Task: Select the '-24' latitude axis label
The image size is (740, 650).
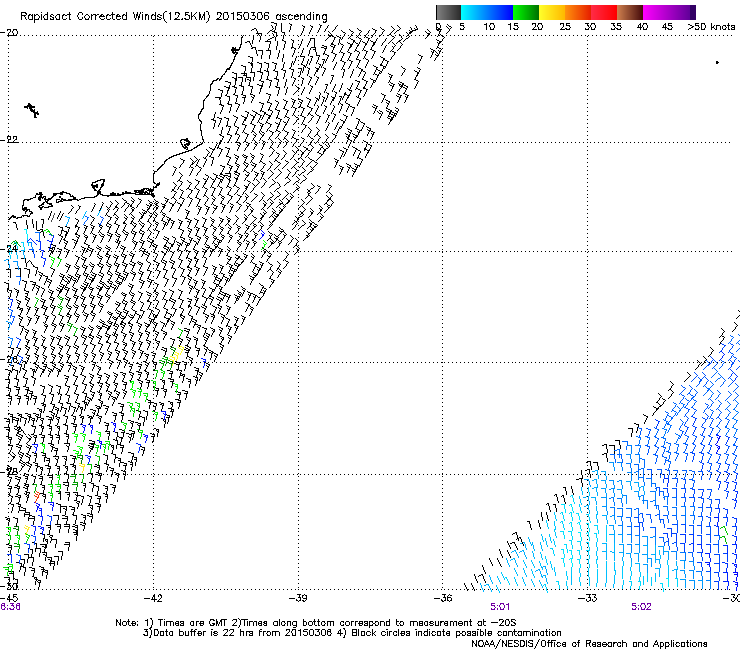Action: (9, 248)
